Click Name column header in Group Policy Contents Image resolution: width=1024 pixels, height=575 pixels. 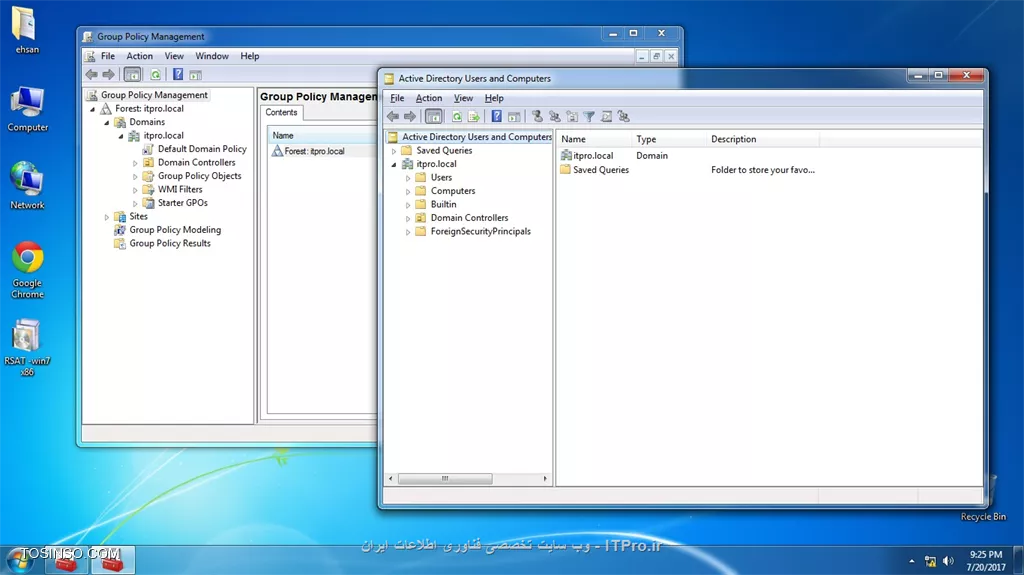(323, 135)
